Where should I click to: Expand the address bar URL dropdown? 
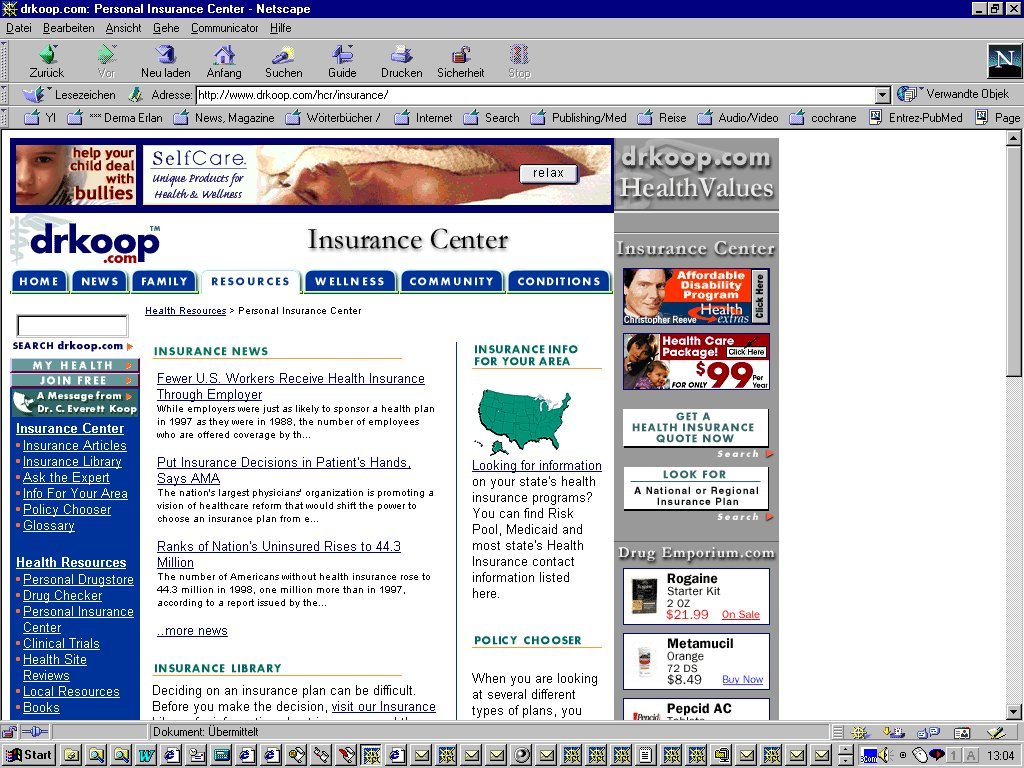tap(882, 95)
